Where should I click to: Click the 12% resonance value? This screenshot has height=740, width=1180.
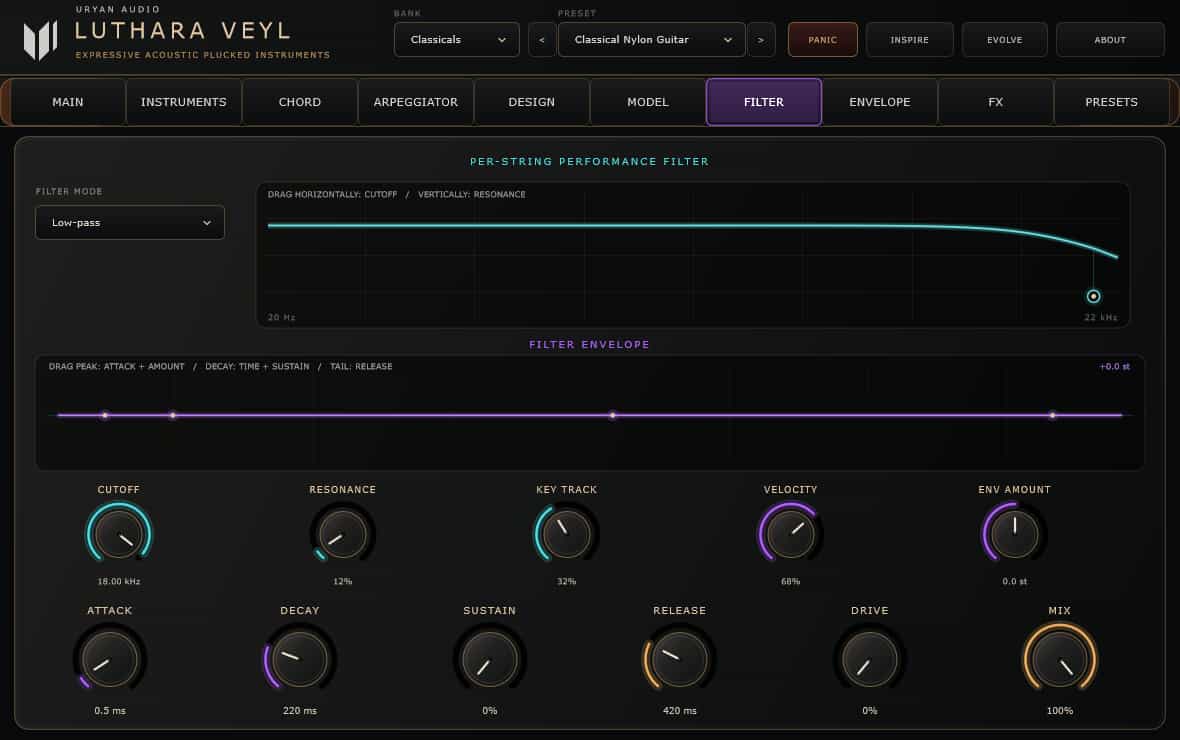(x=342, y=581)
